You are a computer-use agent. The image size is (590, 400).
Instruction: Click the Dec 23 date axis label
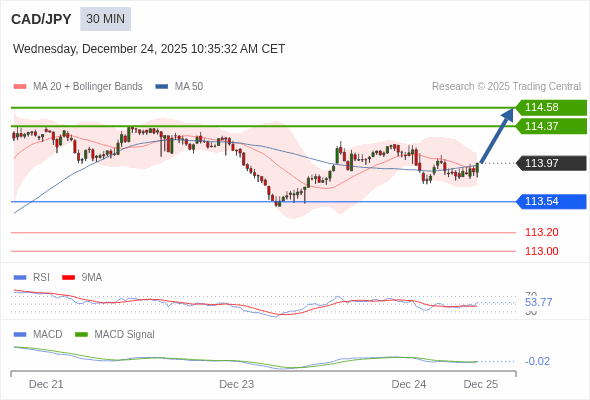[x=237, y=384]
